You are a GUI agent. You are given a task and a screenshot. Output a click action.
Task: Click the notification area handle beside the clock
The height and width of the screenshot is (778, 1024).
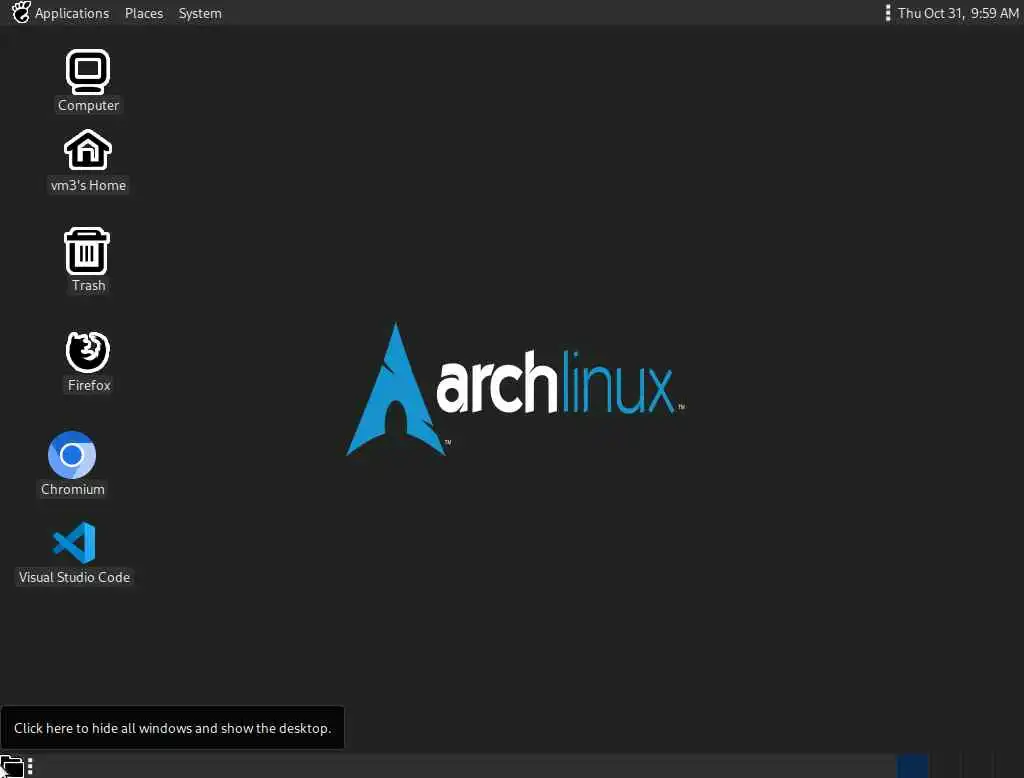pyautogui.click(x=888, y=13)
